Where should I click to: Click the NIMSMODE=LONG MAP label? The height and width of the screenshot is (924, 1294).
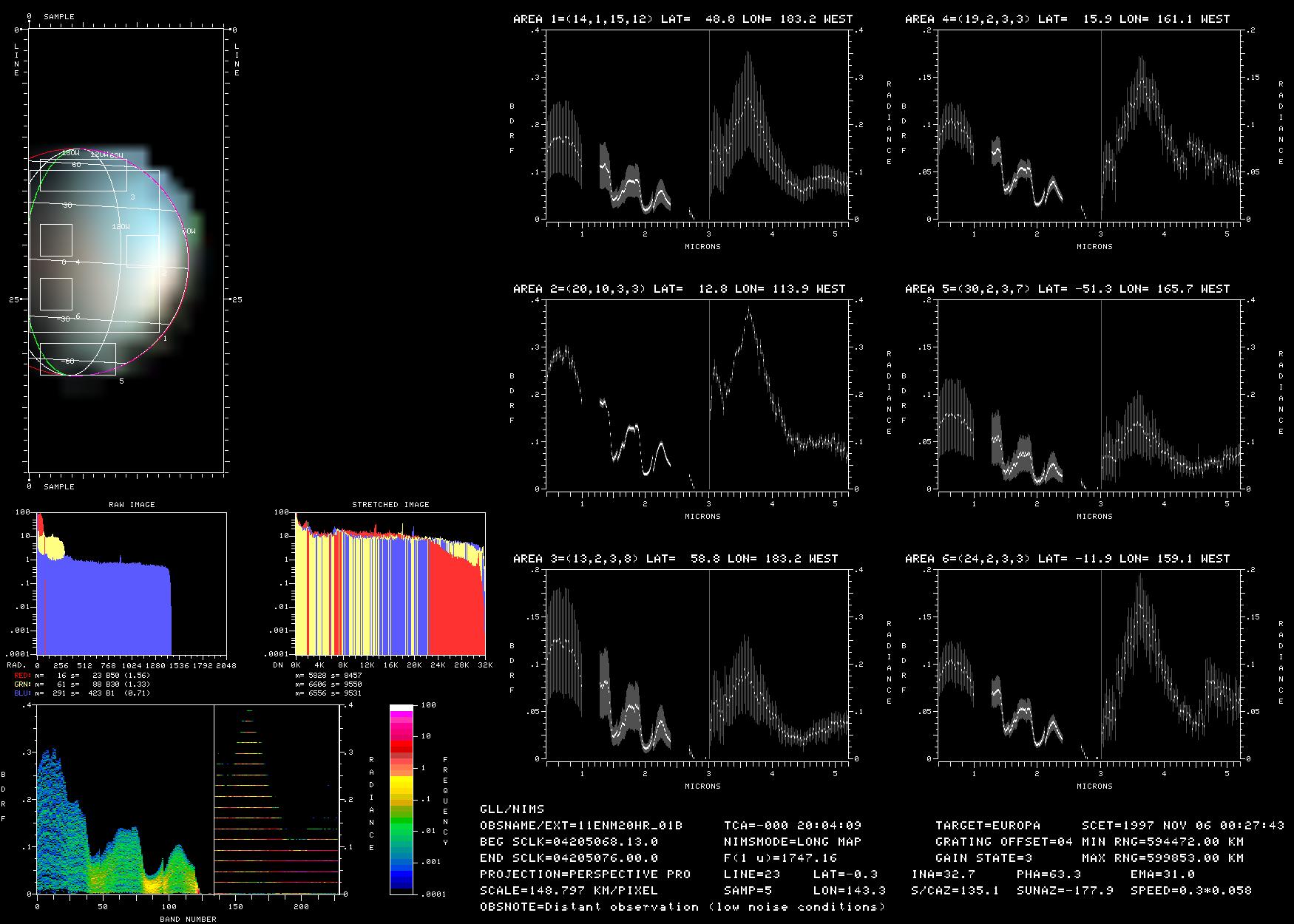[793, 841]
